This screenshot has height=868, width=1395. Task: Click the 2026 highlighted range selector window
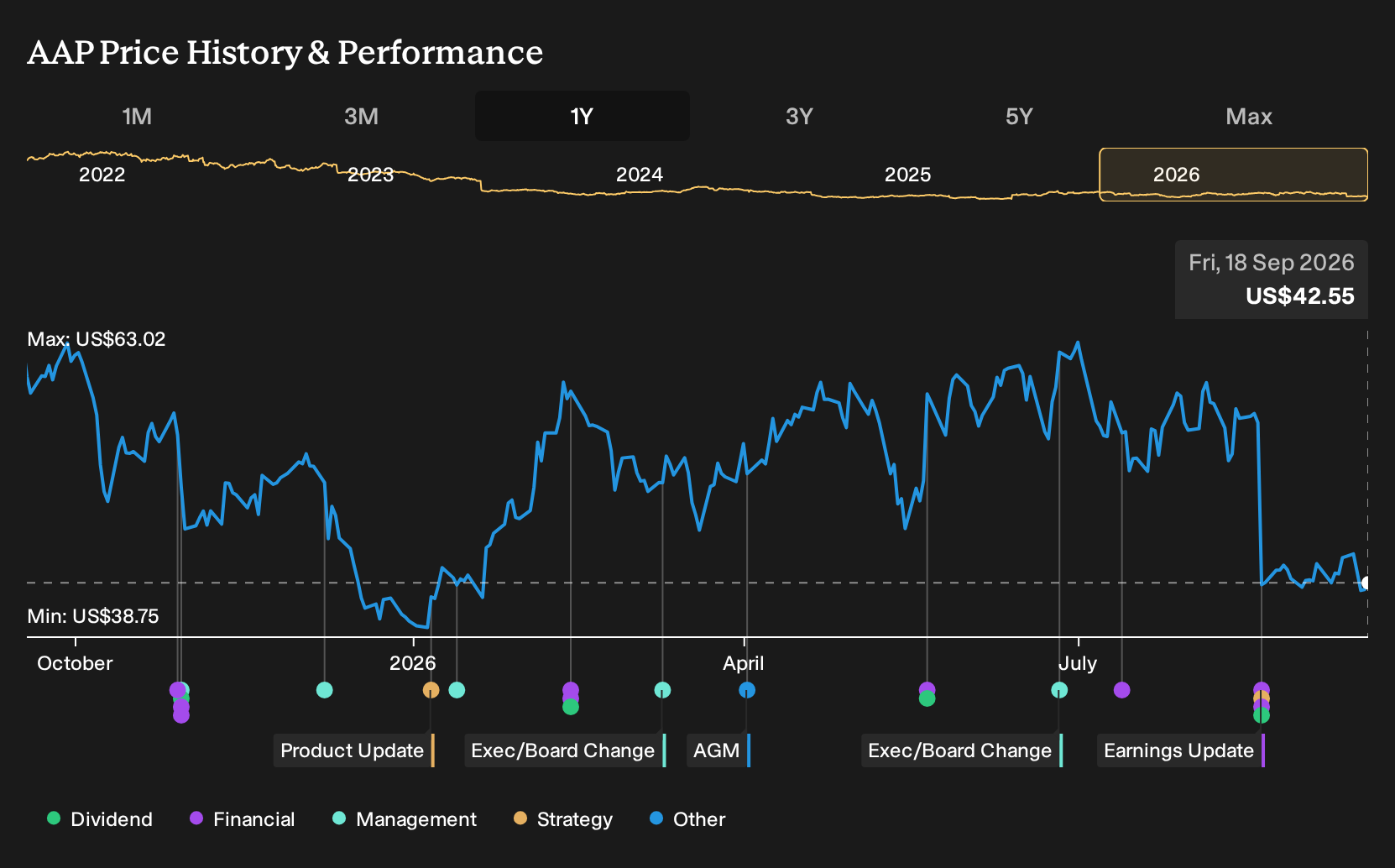point(1234,175)
